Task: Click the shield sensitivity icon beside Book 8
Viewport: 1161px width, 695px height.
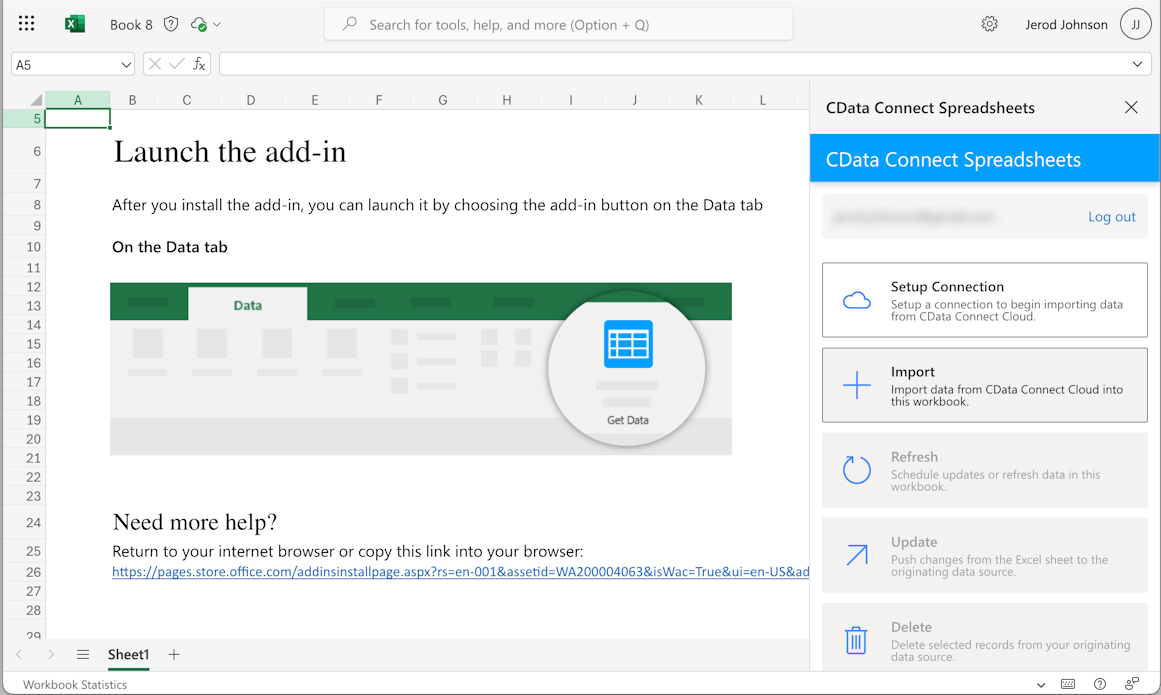Action: click(171, 24)
